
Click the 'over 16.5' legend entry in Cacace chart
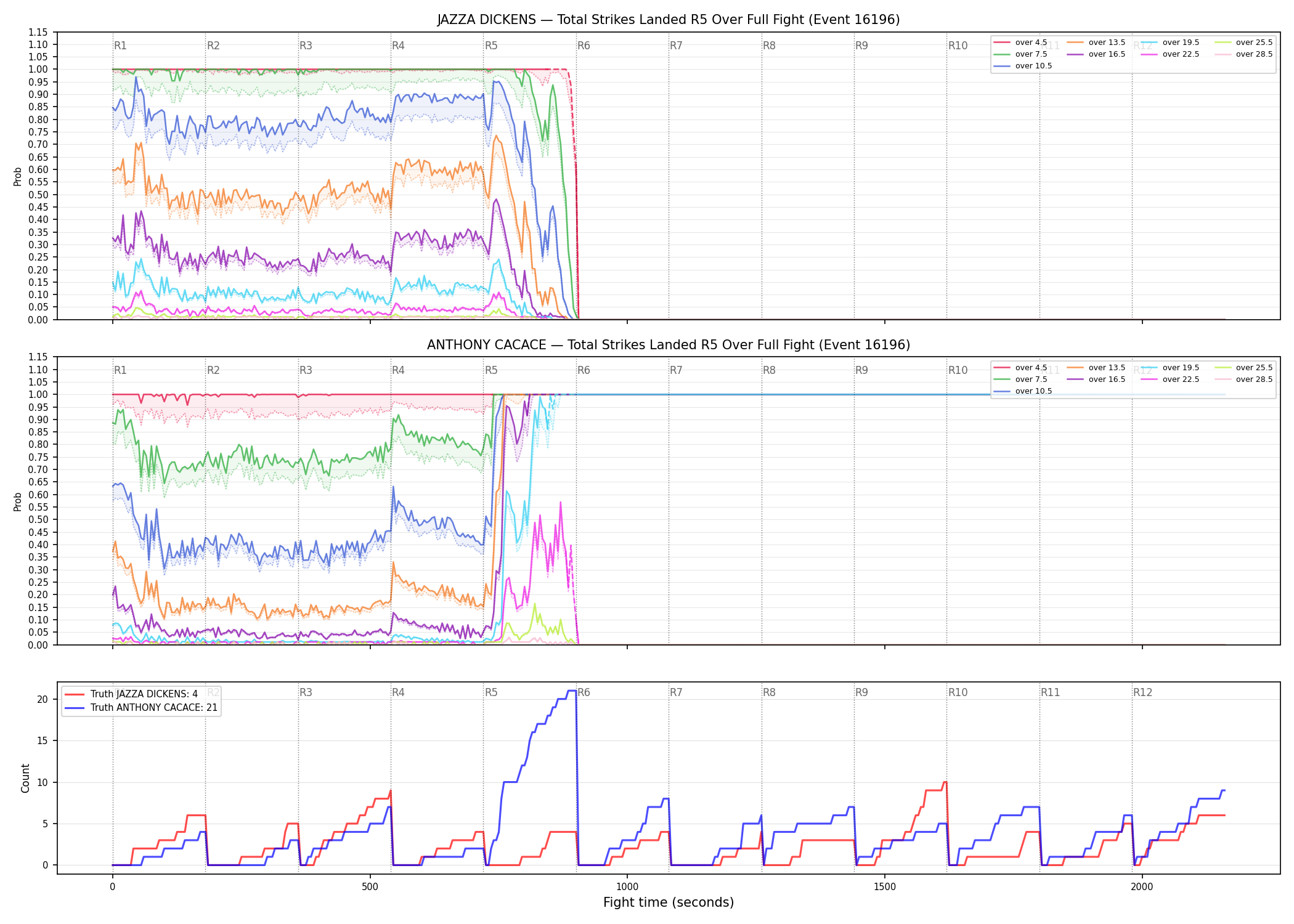click(x=1096, y=379)
